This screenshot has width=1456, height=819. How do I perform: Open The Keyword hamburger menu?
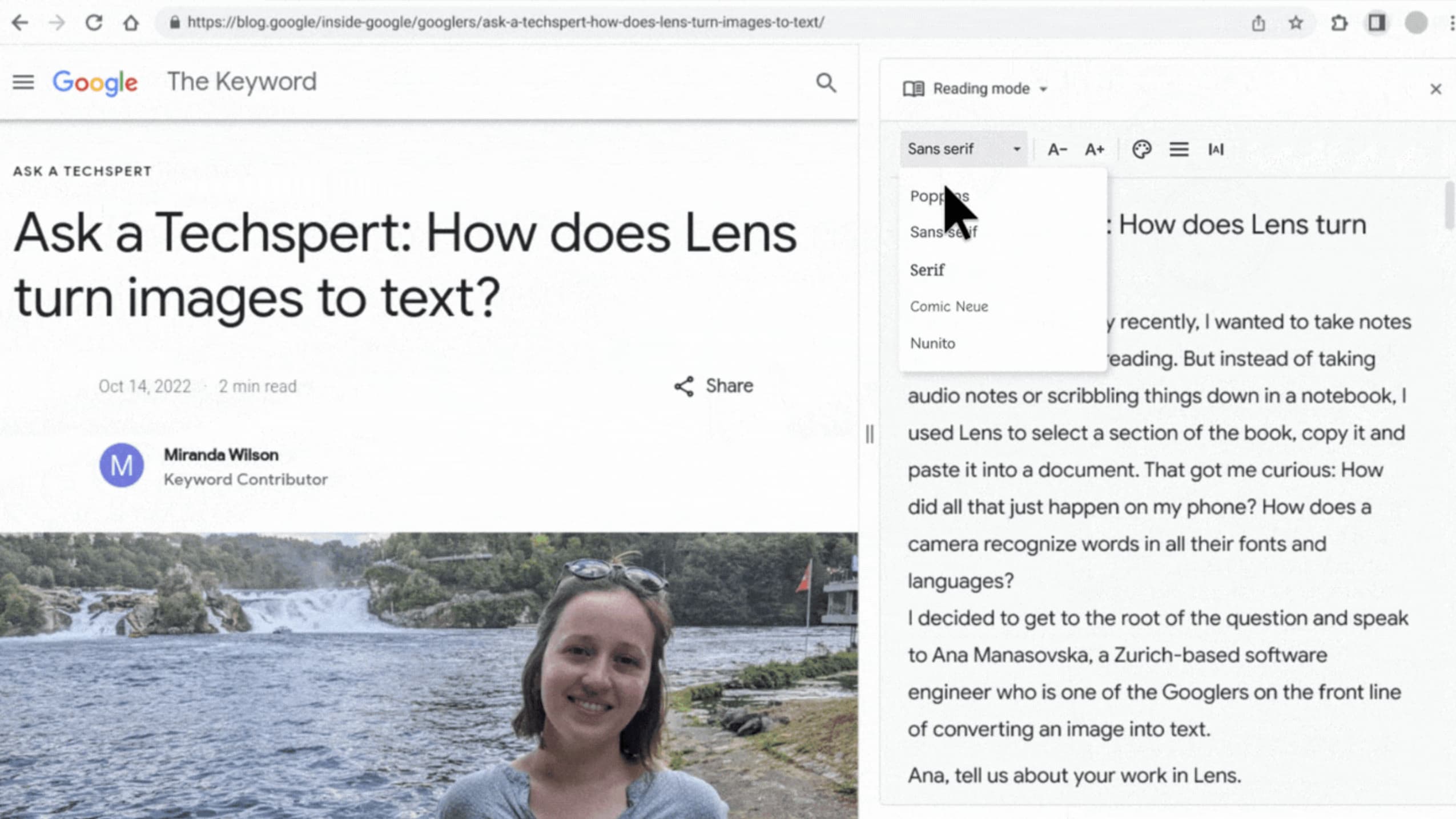pos(23,82)
